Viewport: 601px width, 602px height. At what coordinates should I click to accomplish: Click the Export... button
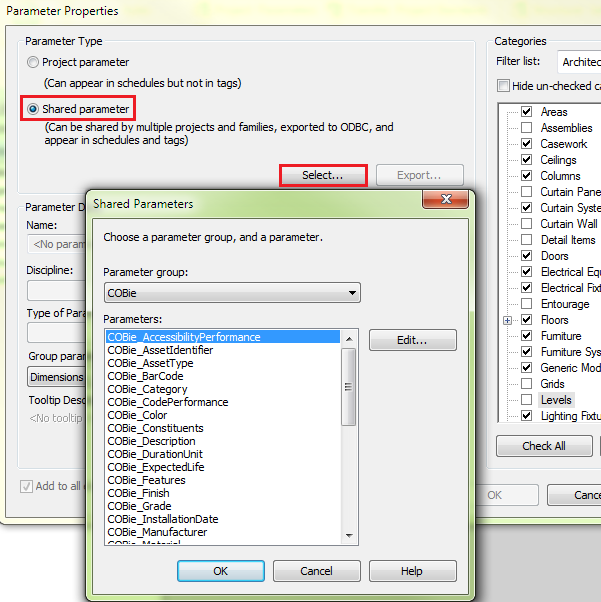pyautogui.click(x=419, y=175)
